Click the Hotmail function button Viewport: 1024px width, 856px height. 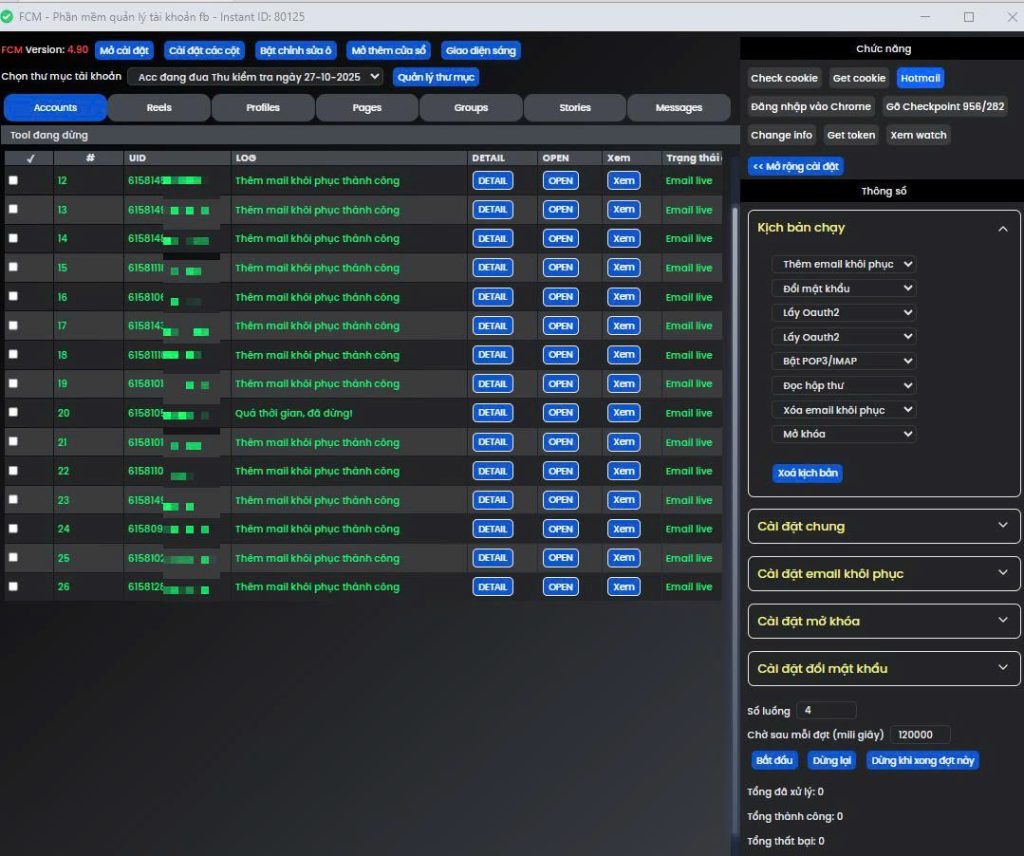tap(920, 78)
